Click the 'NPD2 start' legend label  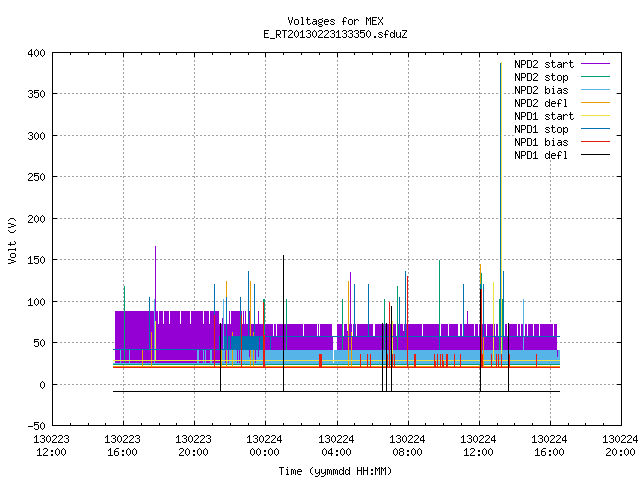click(x=544, y=64)
